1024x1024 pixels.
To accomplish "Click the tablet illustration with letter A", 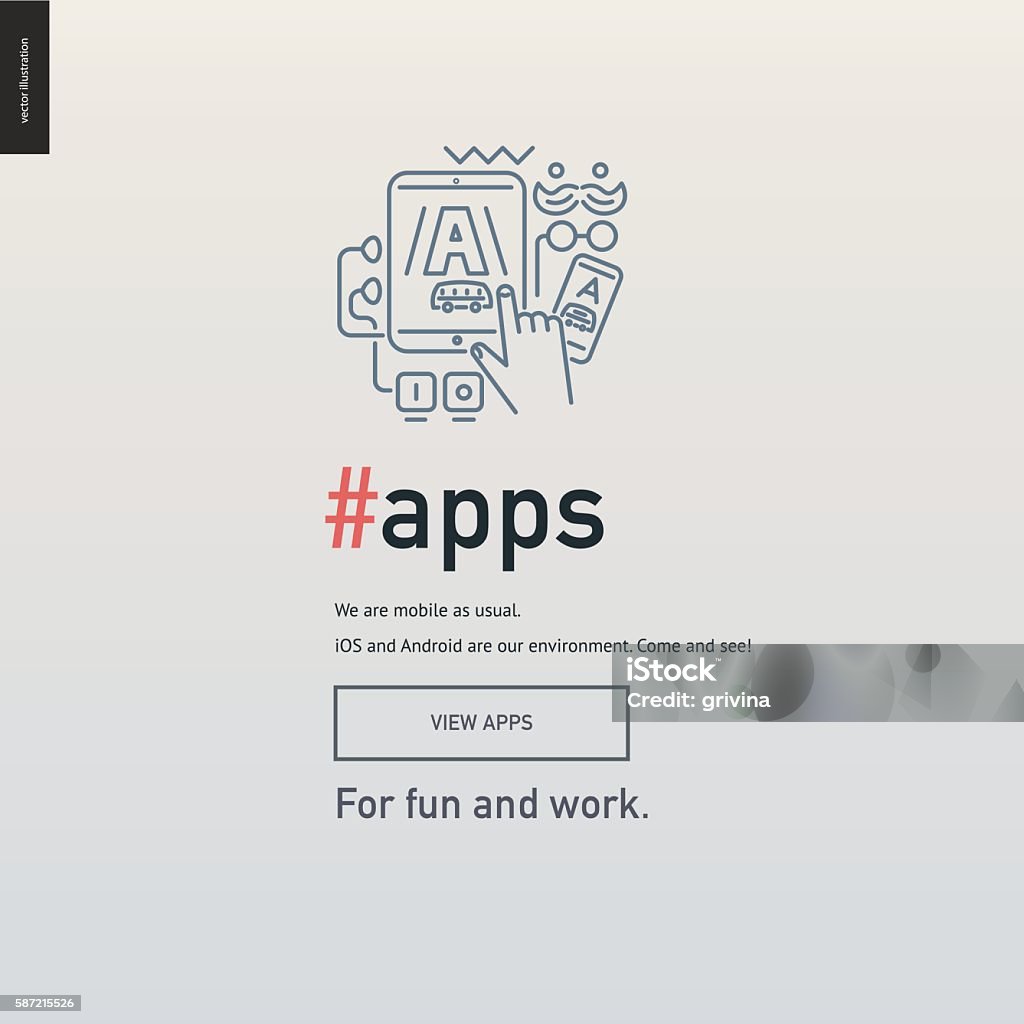I will click(456, 261).
